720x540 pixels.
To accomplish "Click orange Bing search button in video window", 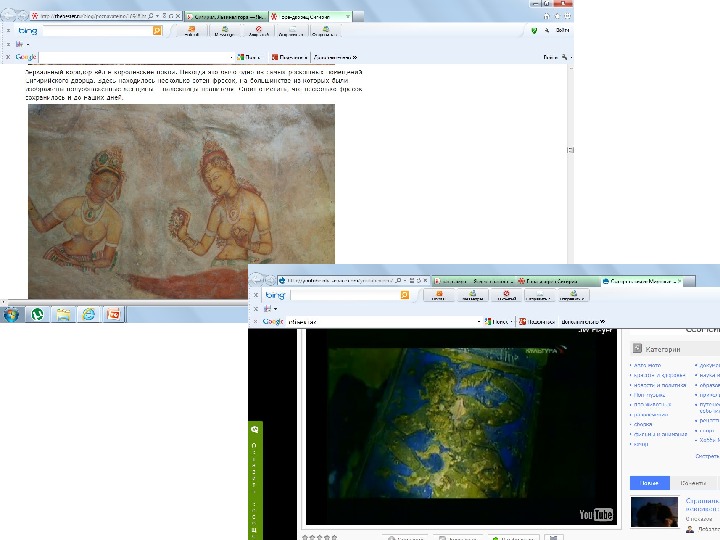I will tap(405, 295).
